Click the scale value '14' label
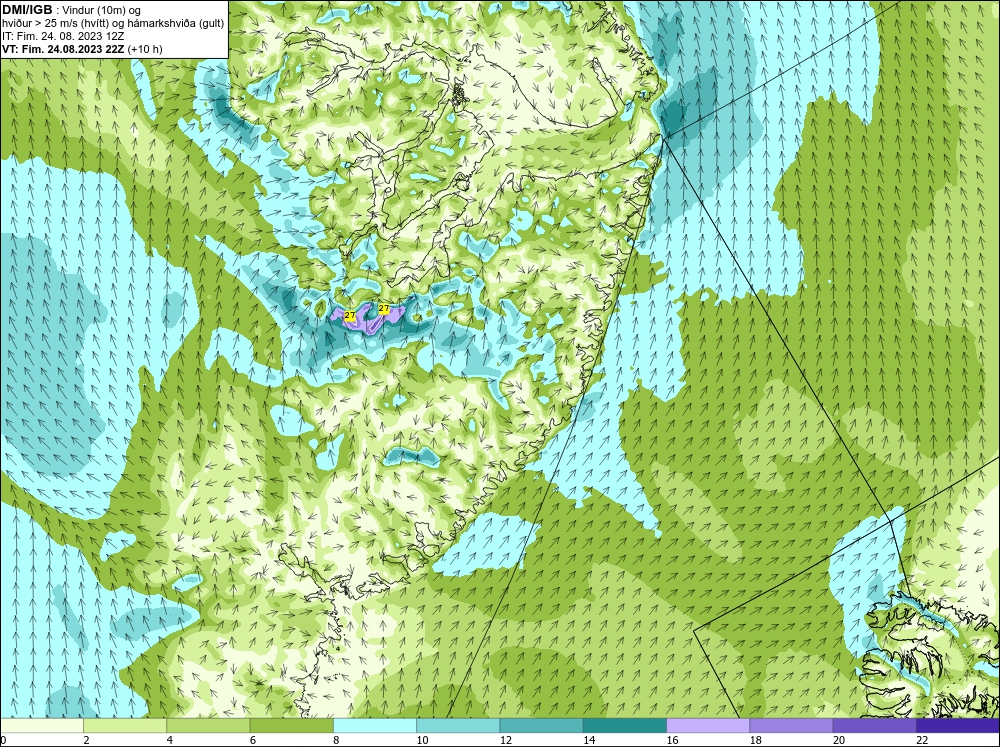Screen dimensions: 1000x747 [589, 740]
